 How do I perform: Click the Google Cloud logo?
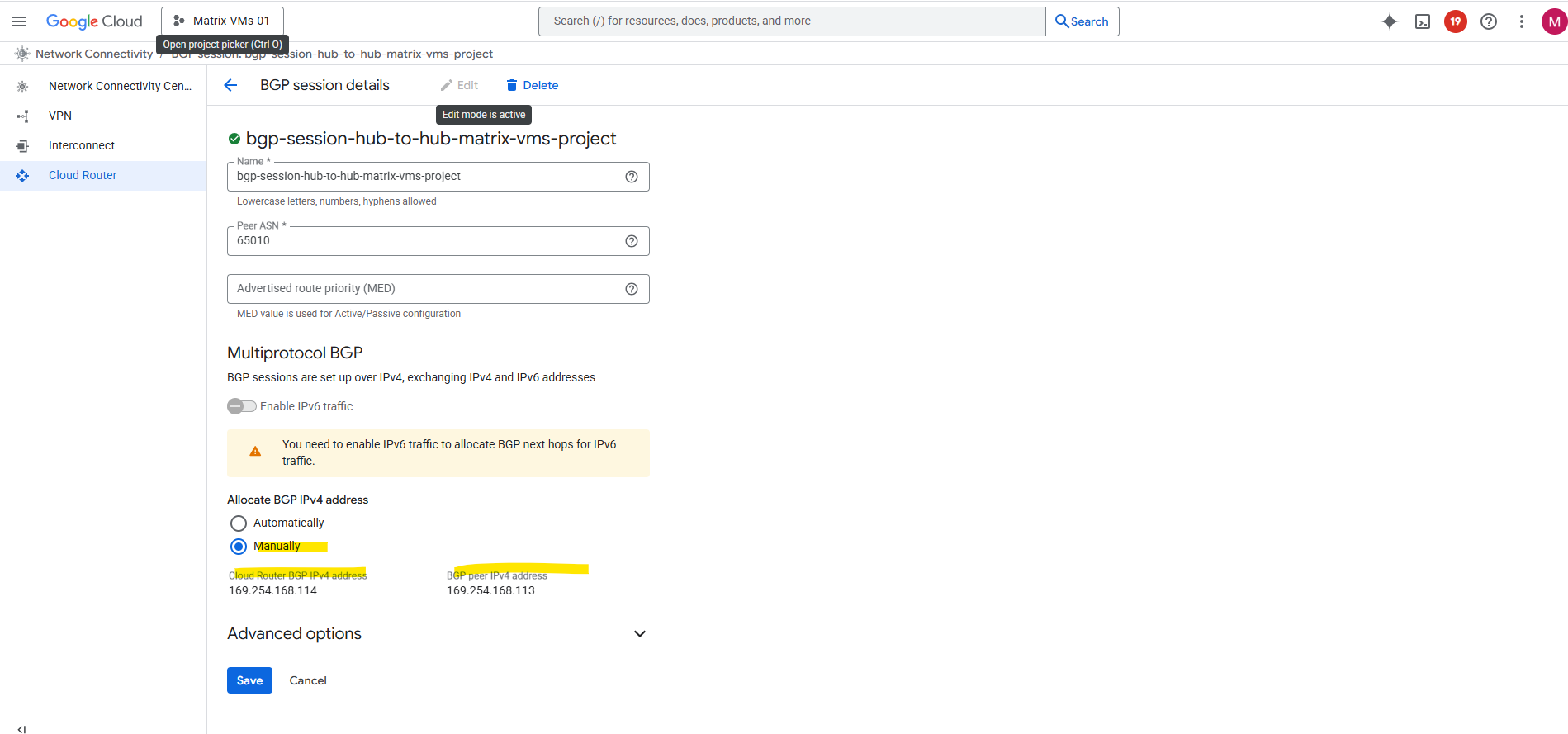tap(94, 21)
